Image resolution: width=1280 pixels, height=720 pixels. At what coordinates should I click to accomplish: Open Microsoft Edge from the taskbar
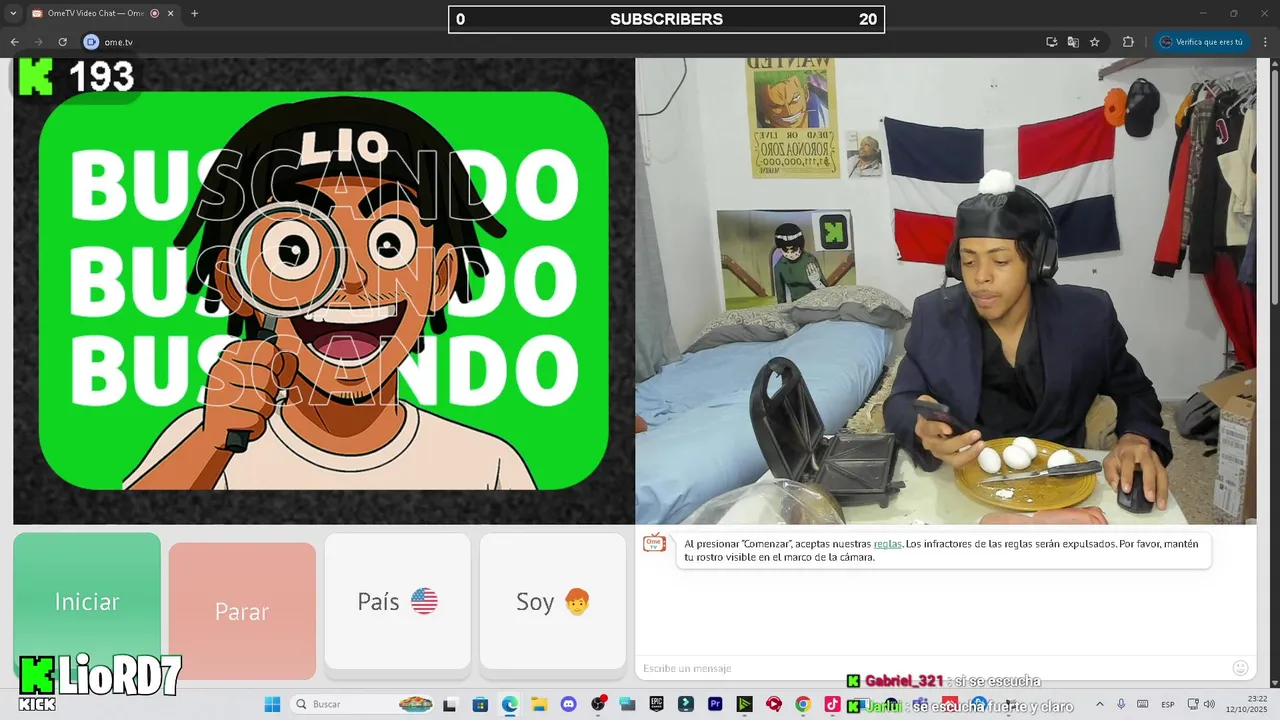[509, 704]
